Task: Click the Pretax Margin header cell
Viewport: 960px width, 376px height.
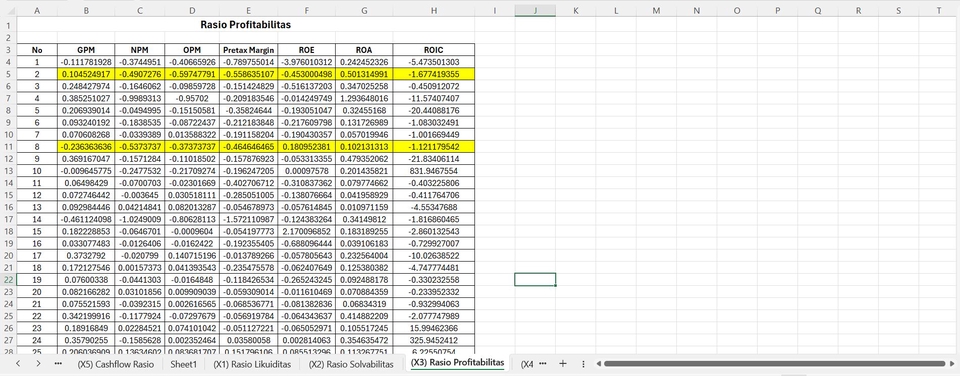Action: (248, 50)
